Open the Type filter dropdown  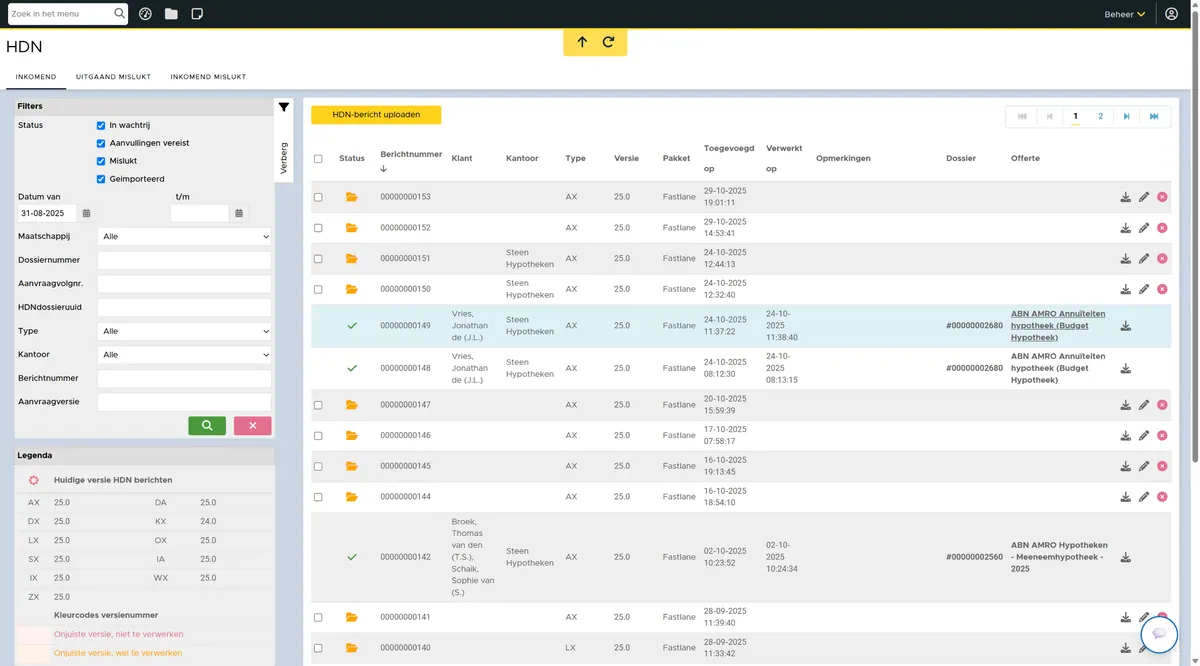point(185,331)
